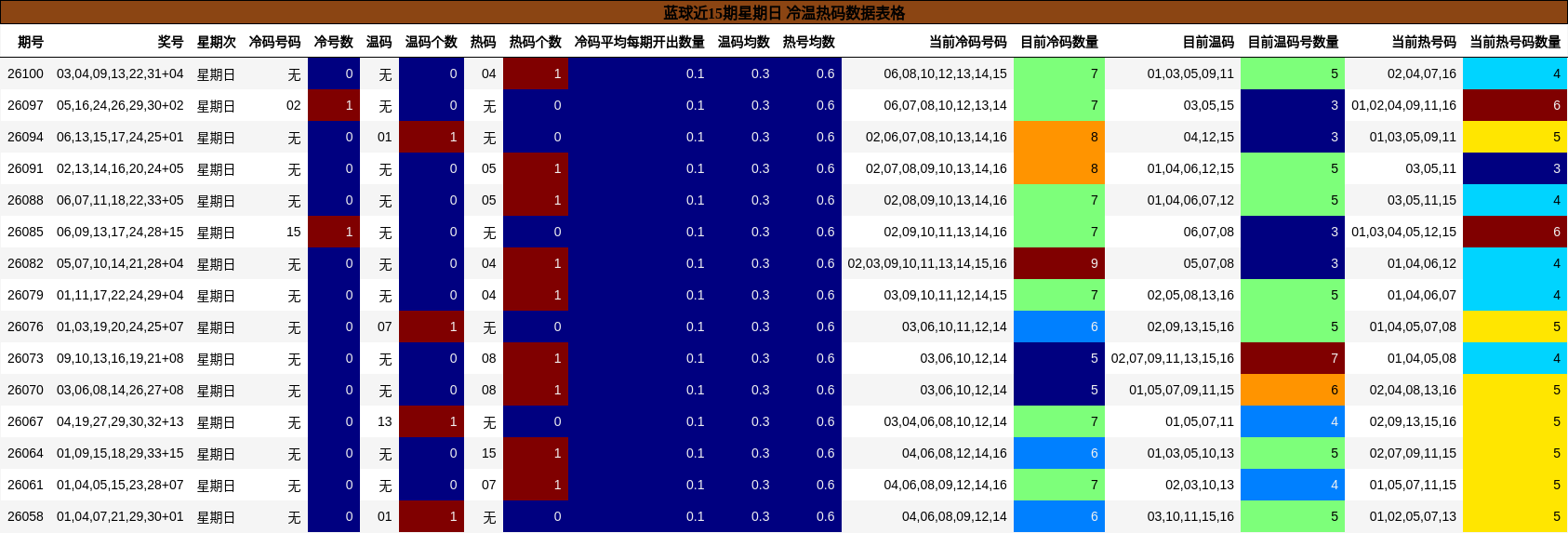Select prize number 01,04,05,15,23,28+07
The height and width of the screenshot is (533, 1568).
click(120, 485)
